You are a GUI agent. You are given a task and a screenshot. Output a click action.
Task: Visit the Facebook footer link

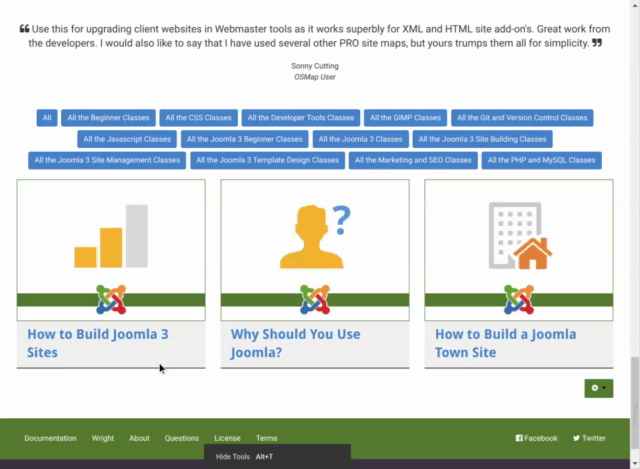(x=536, y=438)
